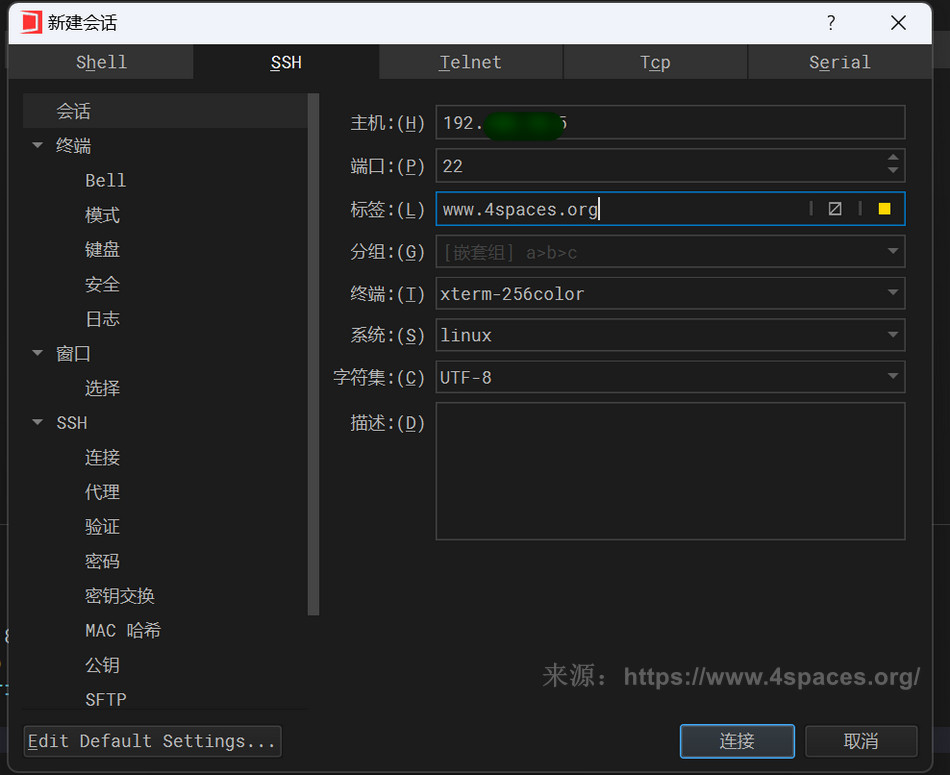Switch to the Serial tab
950x775 pixels.
[839, 62]
